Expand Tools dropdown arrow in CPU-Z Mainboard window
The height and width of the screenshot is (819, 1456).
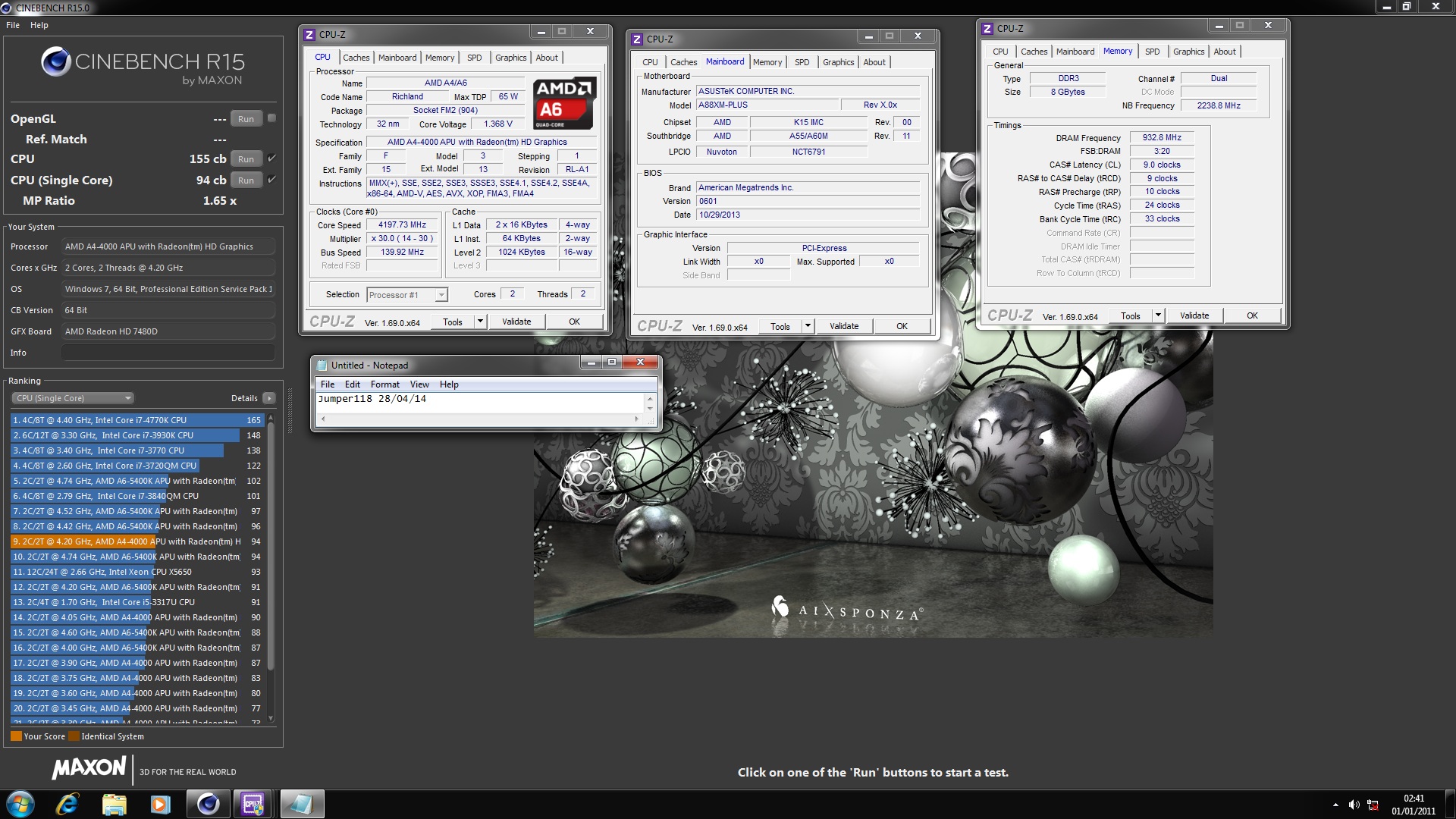click(x=808, y=326)
